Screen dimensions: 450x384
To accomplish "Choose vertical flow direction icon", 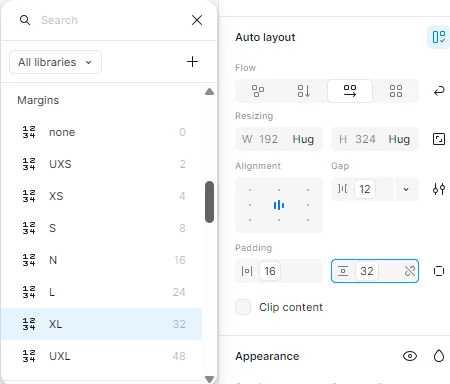I will tap(304, 91).
